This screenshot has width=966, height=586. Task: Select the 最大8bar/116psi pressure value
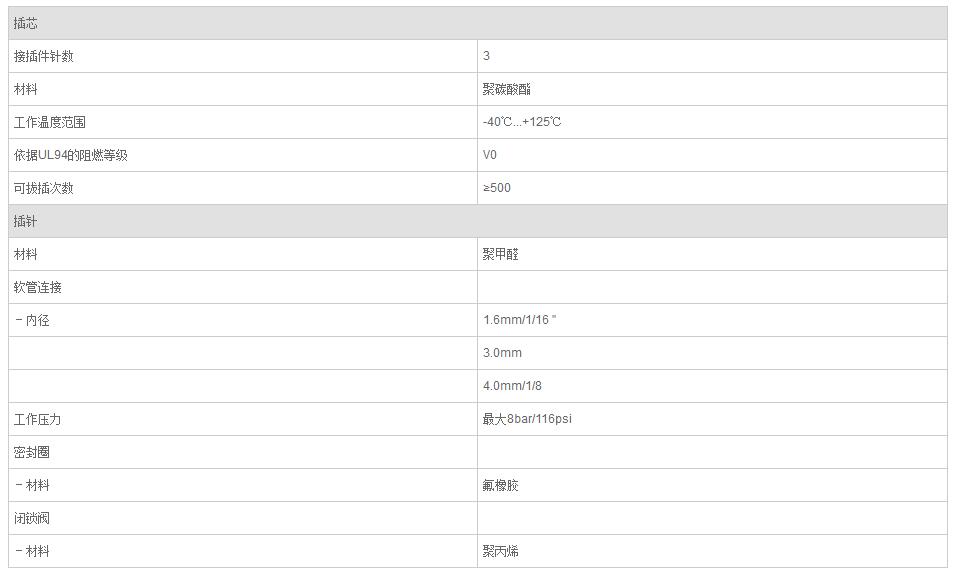click(x=527, y=419)
